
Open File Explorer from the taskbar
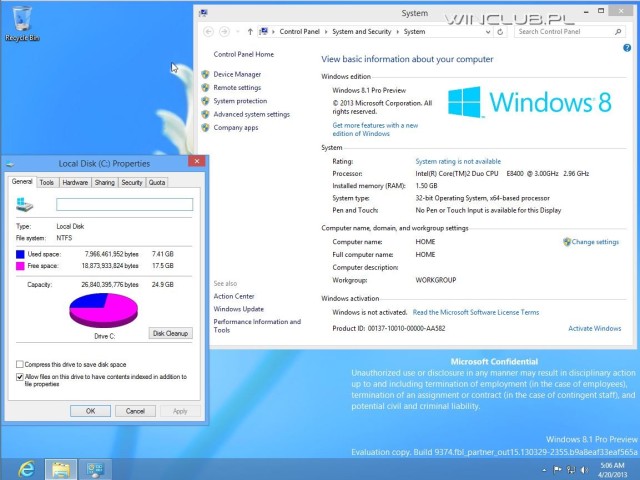[61, 468]
